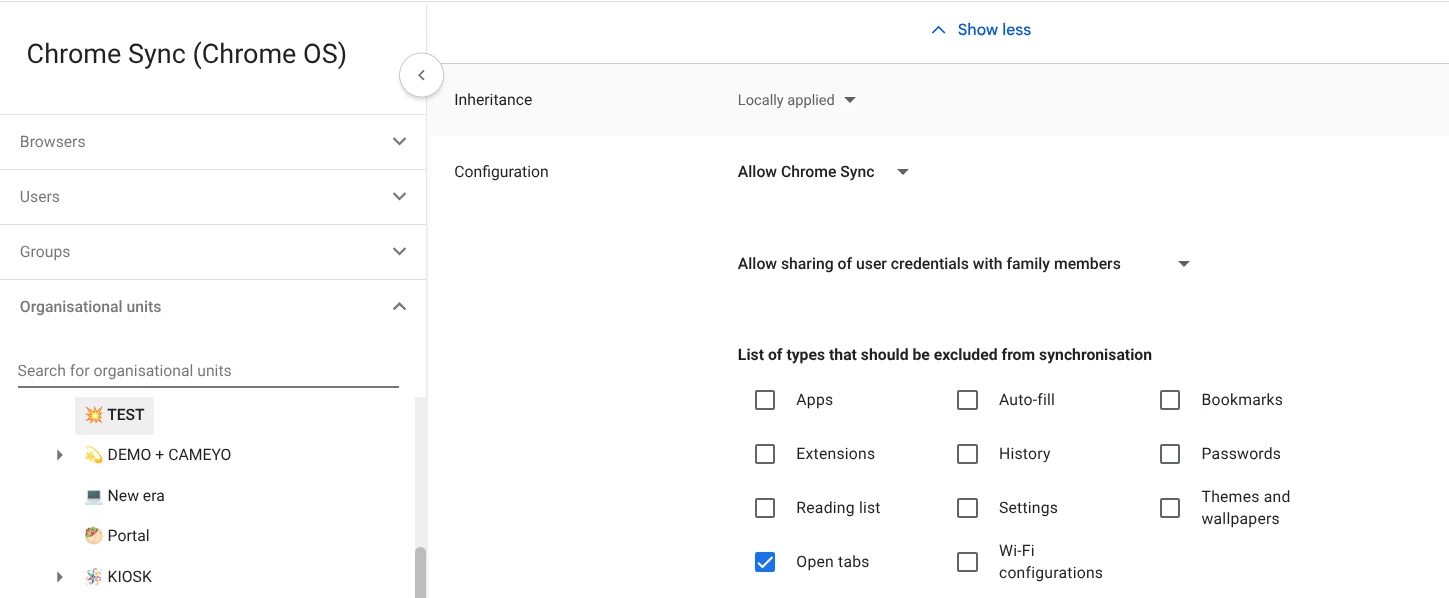The width and height of the screenshot is (1449, 598).
Task: Expand the KIOSK organisational unit arrow
Action: click(60, 577)
